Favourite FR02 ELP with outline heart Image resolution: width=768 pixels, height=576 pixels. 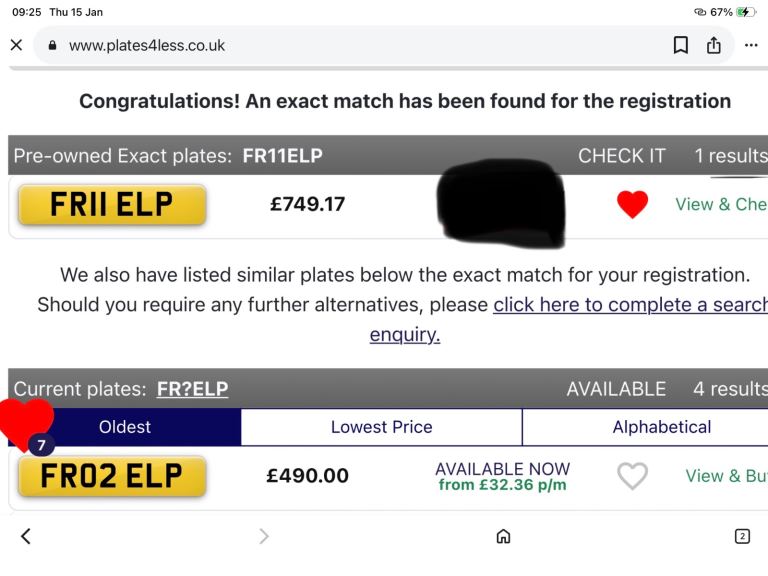point(632,476)
